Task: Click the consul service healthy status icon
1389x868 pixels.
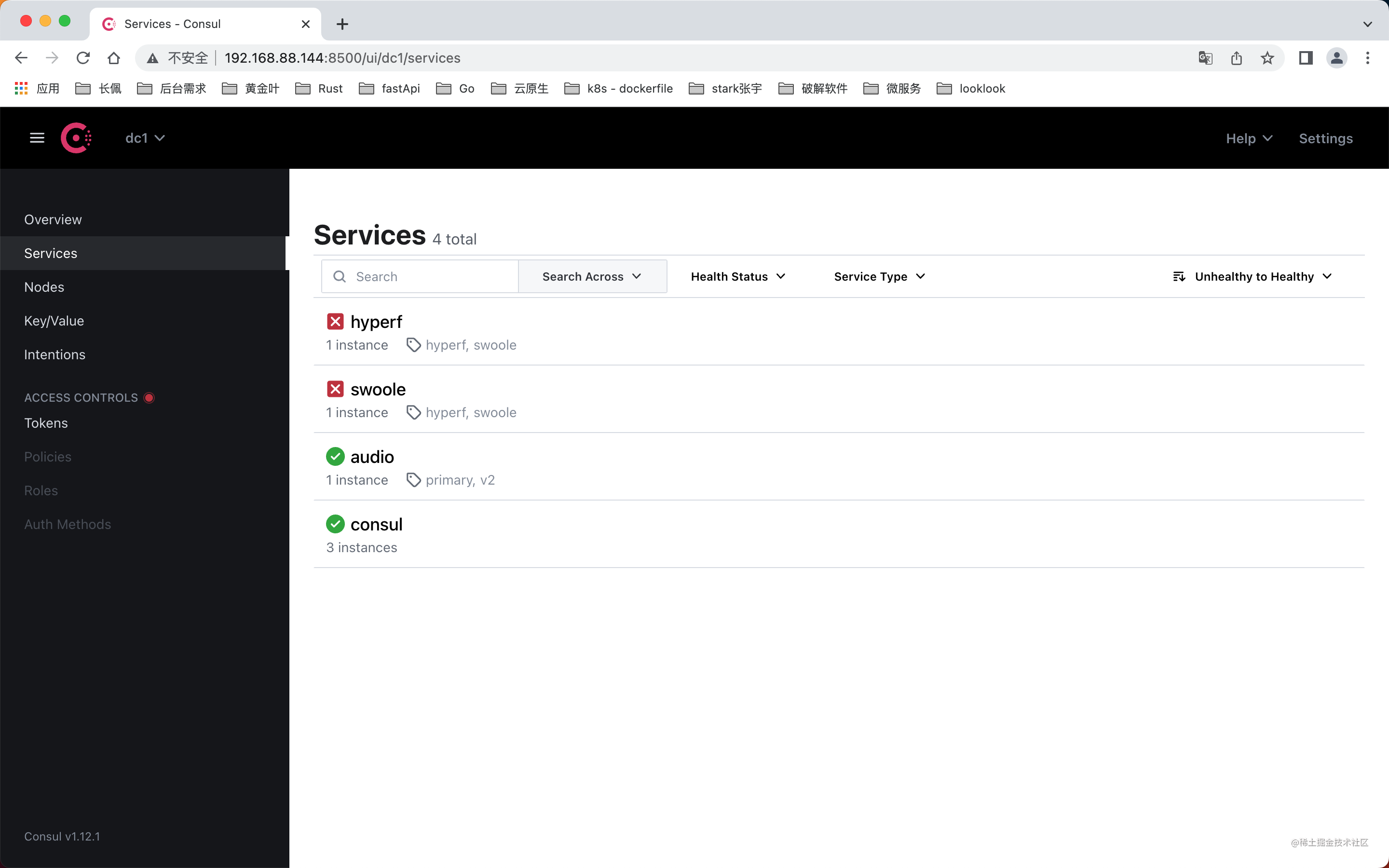Action: pos(335,523)
